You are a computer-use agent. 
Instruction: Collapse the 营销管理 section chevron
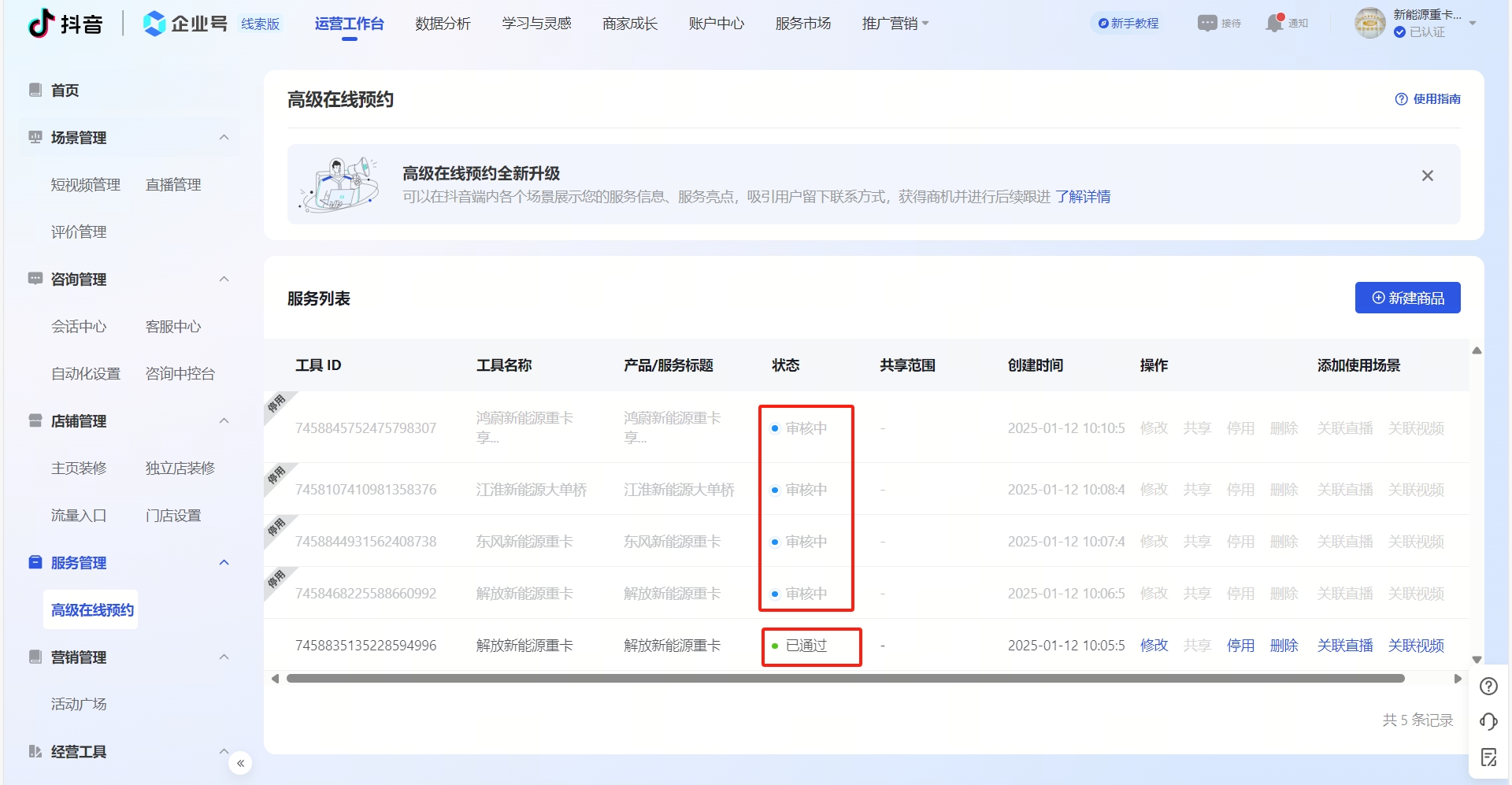(x=224, y=657)
